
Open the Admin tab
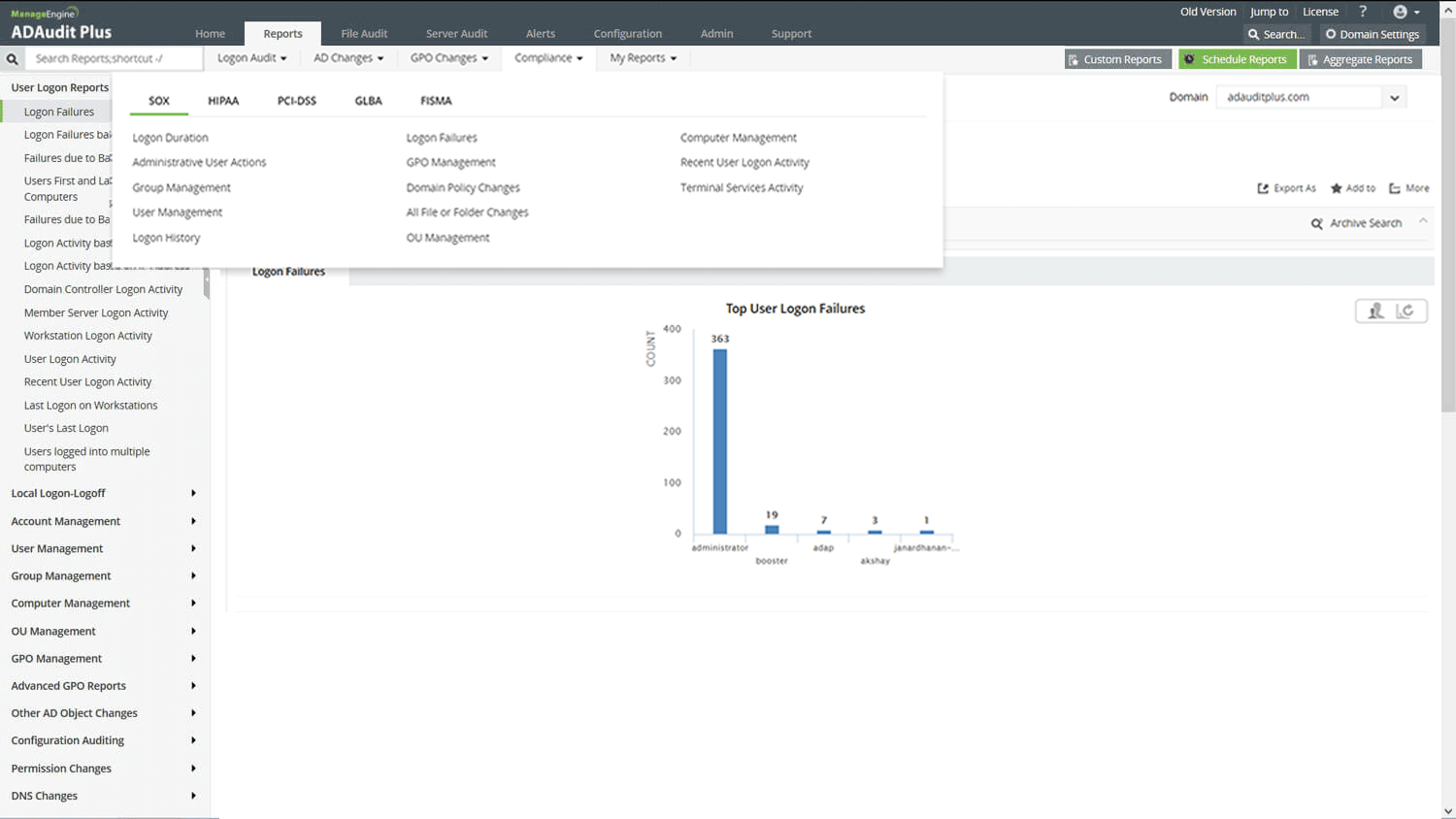(x=716, y=33)
